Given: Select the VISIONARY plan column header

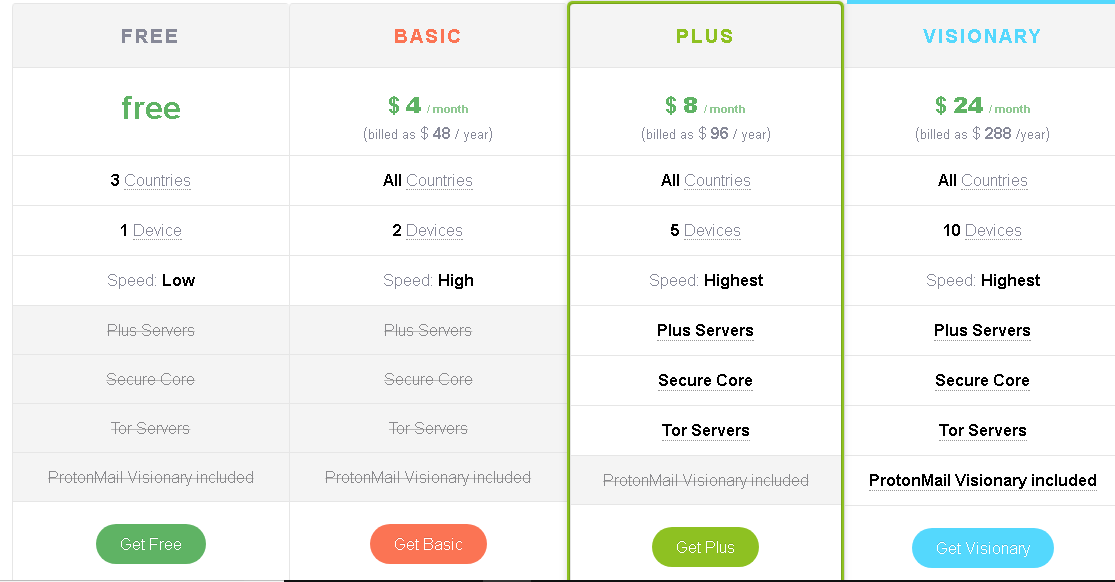Looking at the screenshot, I should coord(982,36).
